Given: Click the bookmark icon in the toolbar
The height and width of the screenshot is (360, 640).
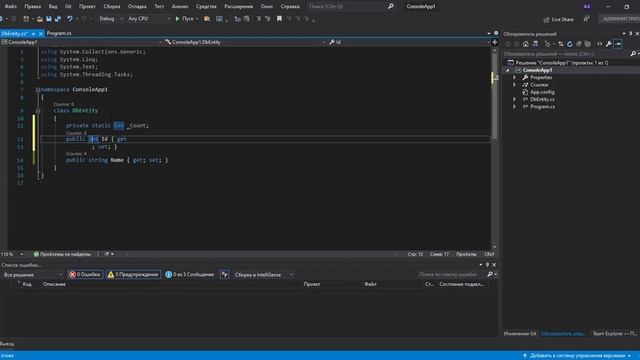Looking at the screenshot, I should [279, 19].
